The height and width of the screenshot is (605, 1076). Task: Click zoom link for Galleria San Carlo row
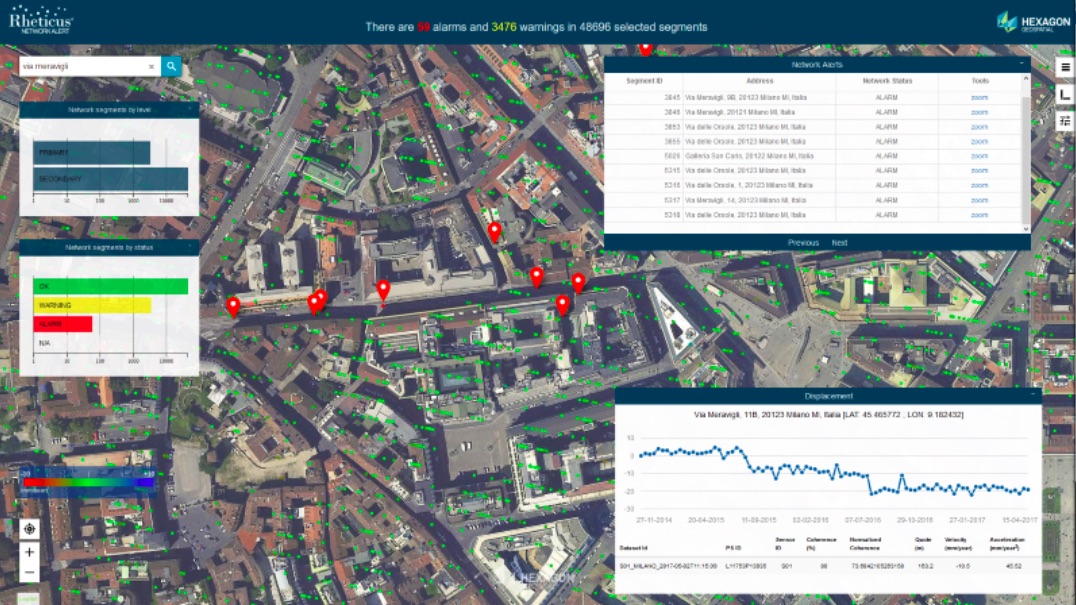pyautogui.click(x=979, y=156)
